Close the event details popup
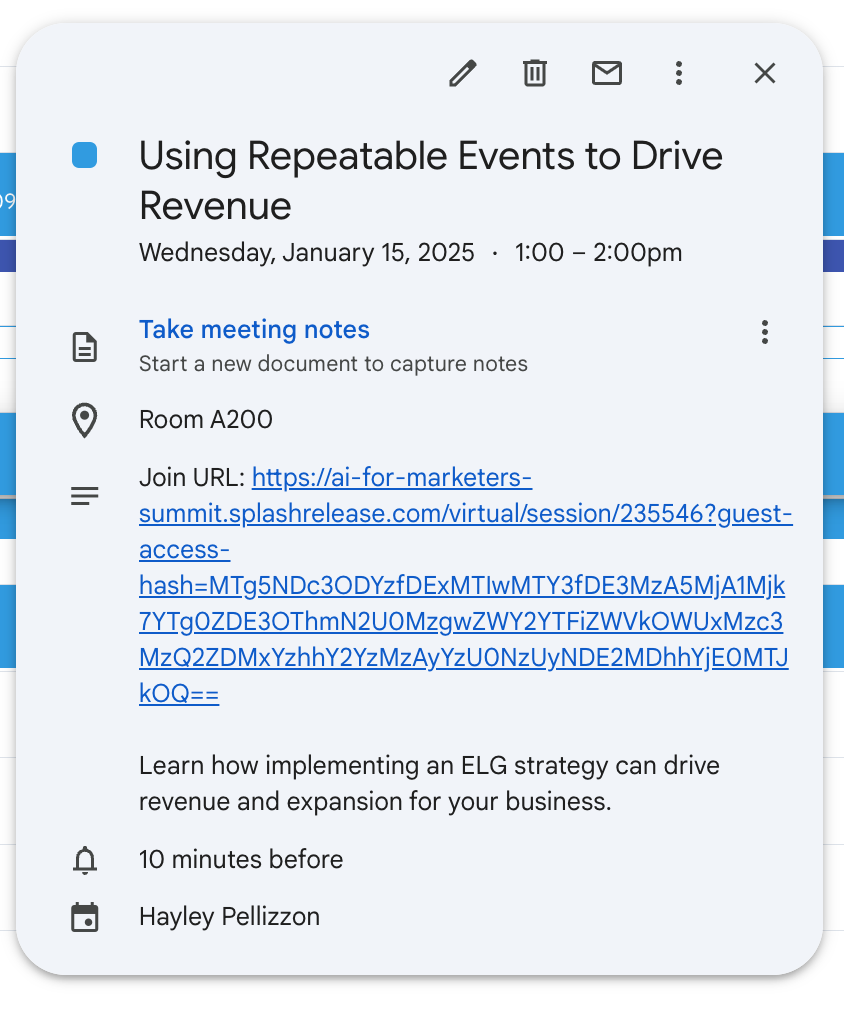844x1010 pixels. pos(765,73)
